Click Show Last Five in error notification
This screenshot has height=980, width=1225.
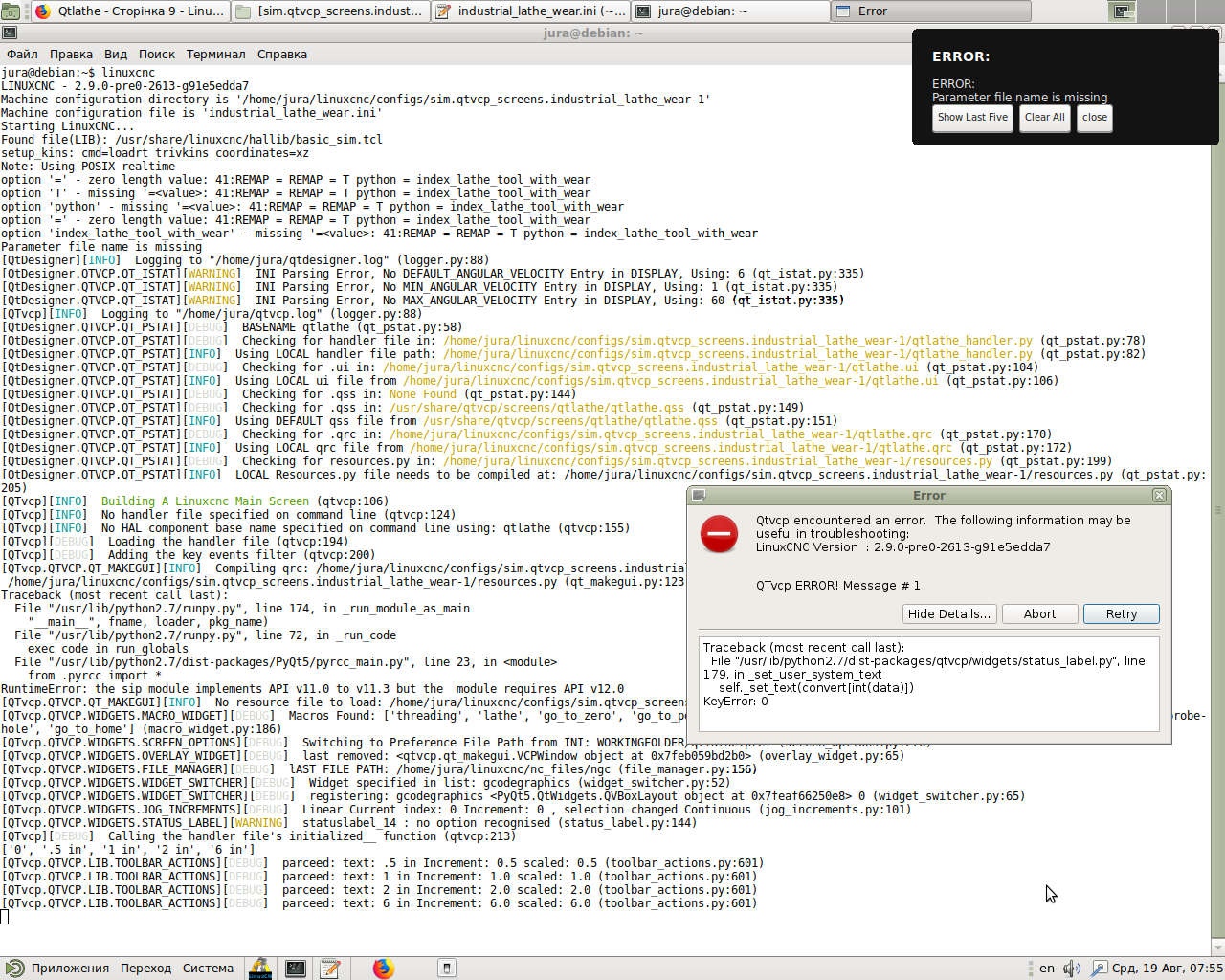(972, 118)
